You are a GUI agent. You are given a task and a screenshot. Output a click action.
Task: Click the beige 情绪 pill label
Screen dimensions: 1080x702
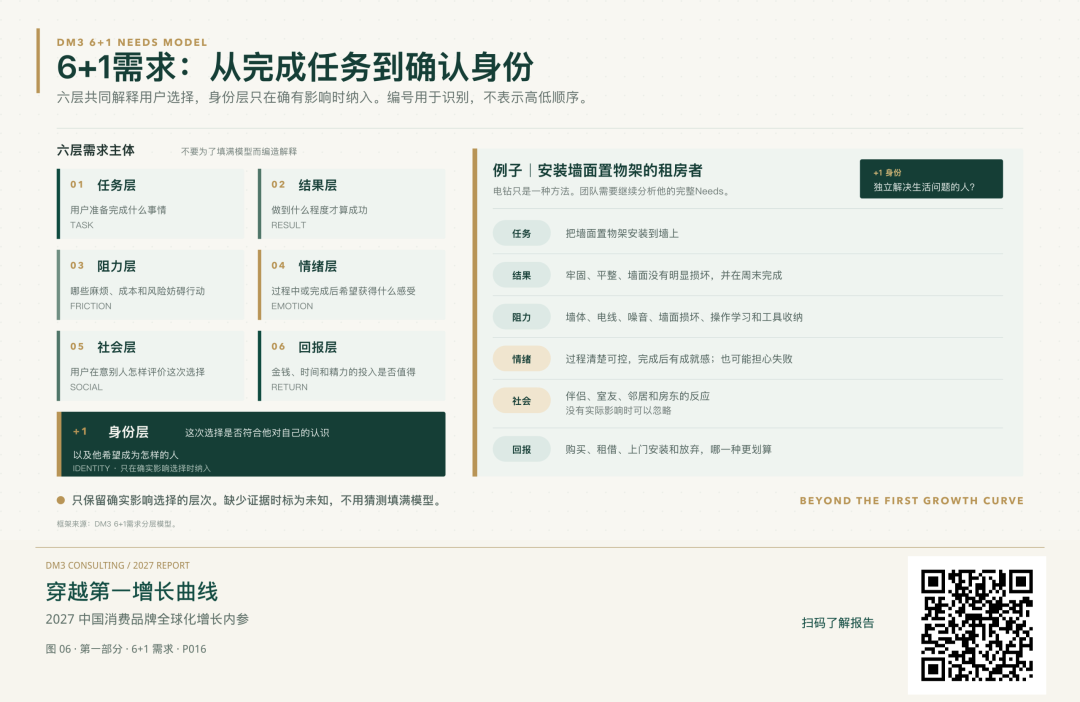point(521,359)
